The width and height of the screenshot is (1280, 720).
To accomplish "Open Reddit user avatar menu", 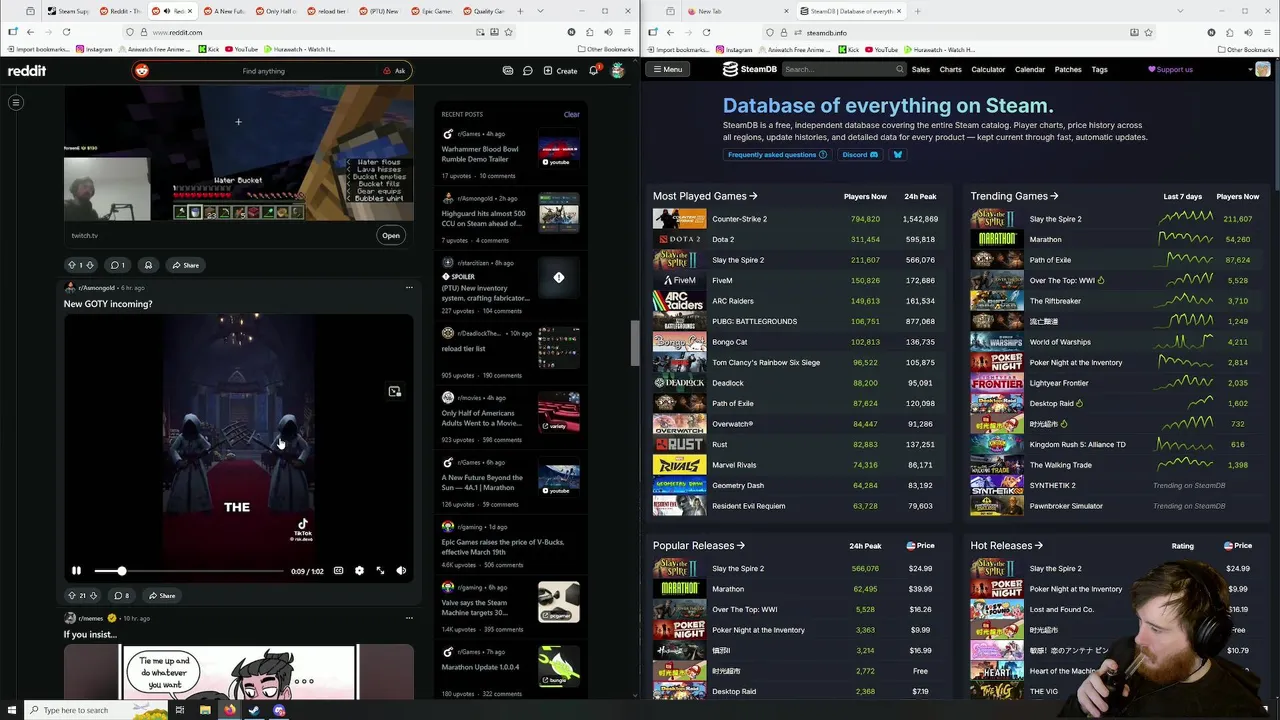I will pyautogui.click(x=618, y=71).
